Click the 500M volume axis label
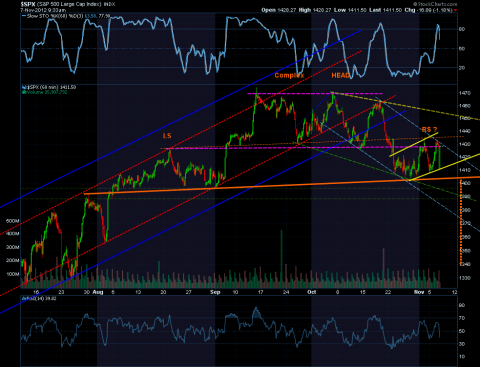 point(13,221)
